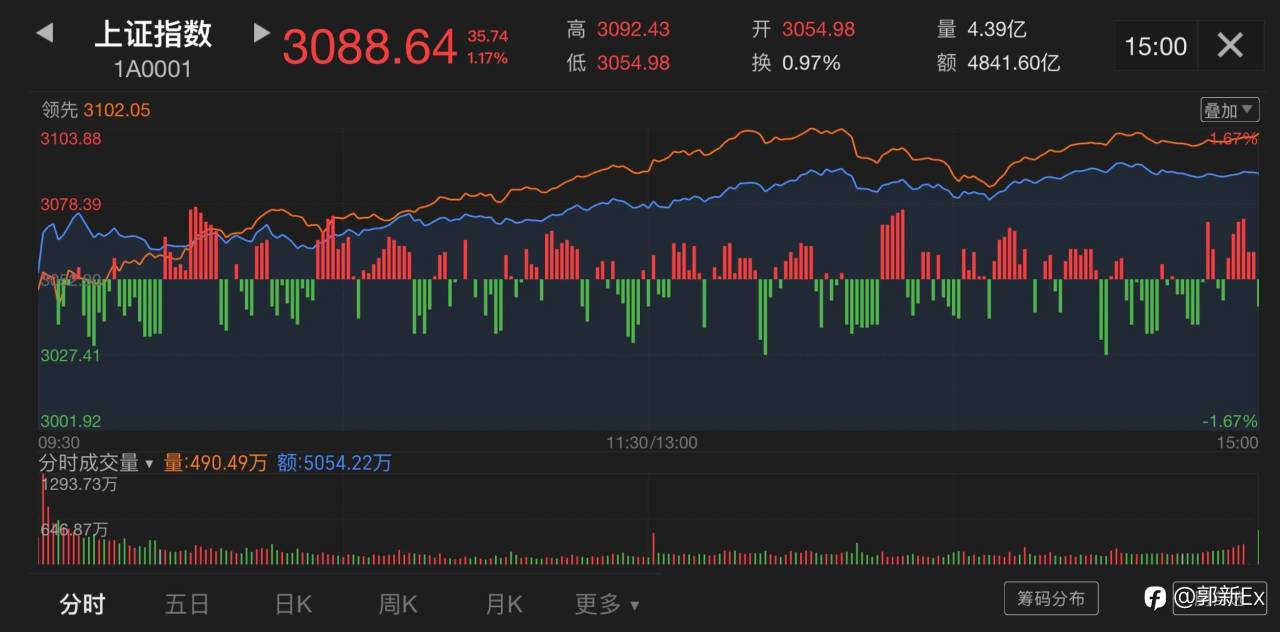The width and height of the screenshot is (1280, 632).
Task: Switch to the 日K tab
Action: (293, 604)
